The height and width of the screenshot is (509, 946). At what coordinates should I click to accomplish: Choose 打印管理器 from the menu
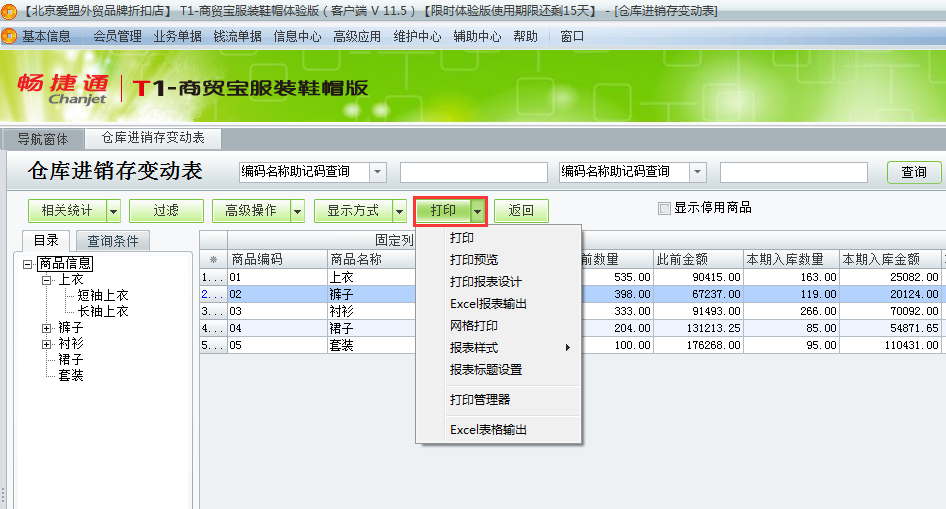point(498,400)
